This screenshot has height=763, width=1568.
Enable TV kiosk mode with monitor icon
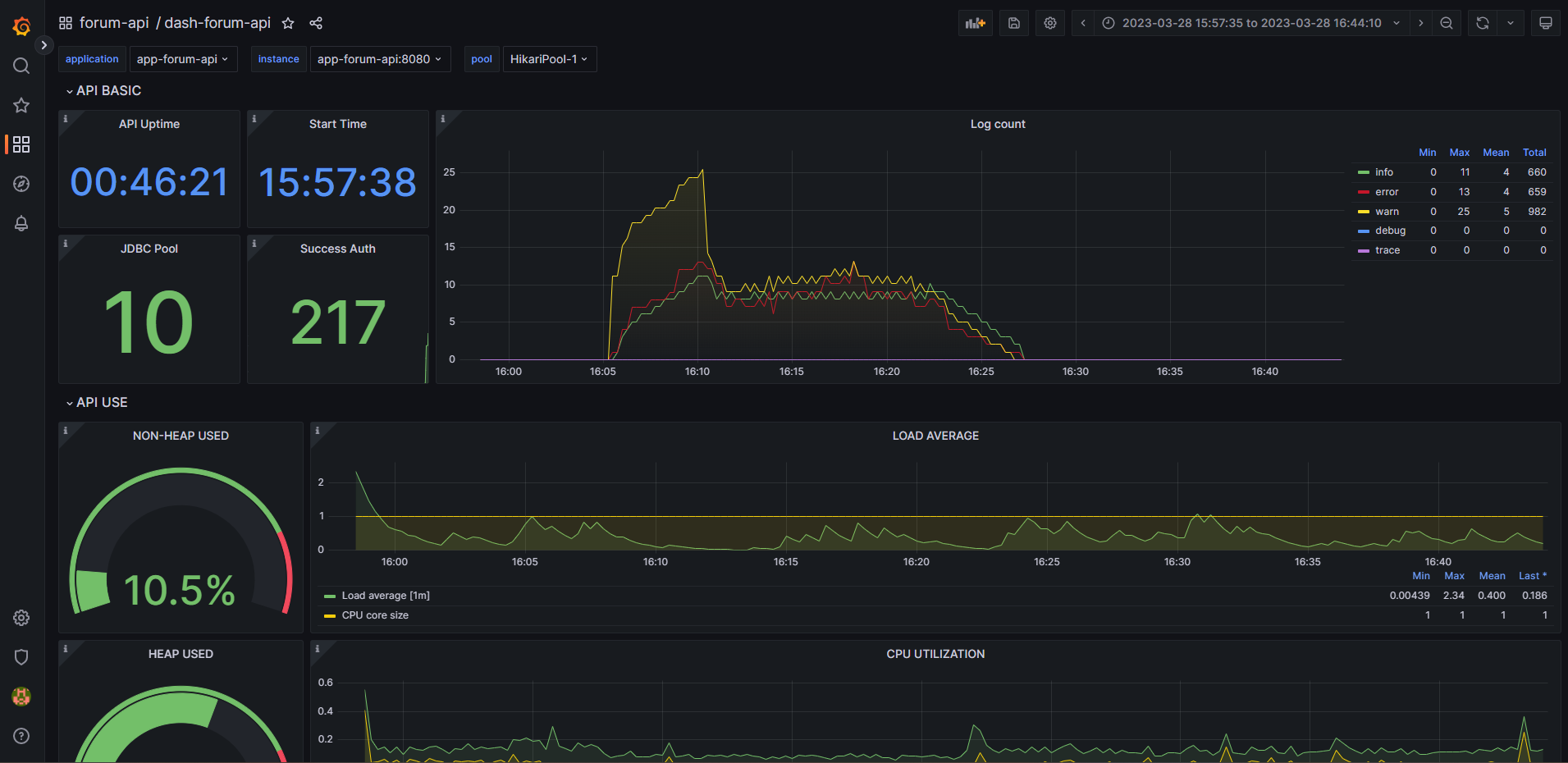(1546, 22)
